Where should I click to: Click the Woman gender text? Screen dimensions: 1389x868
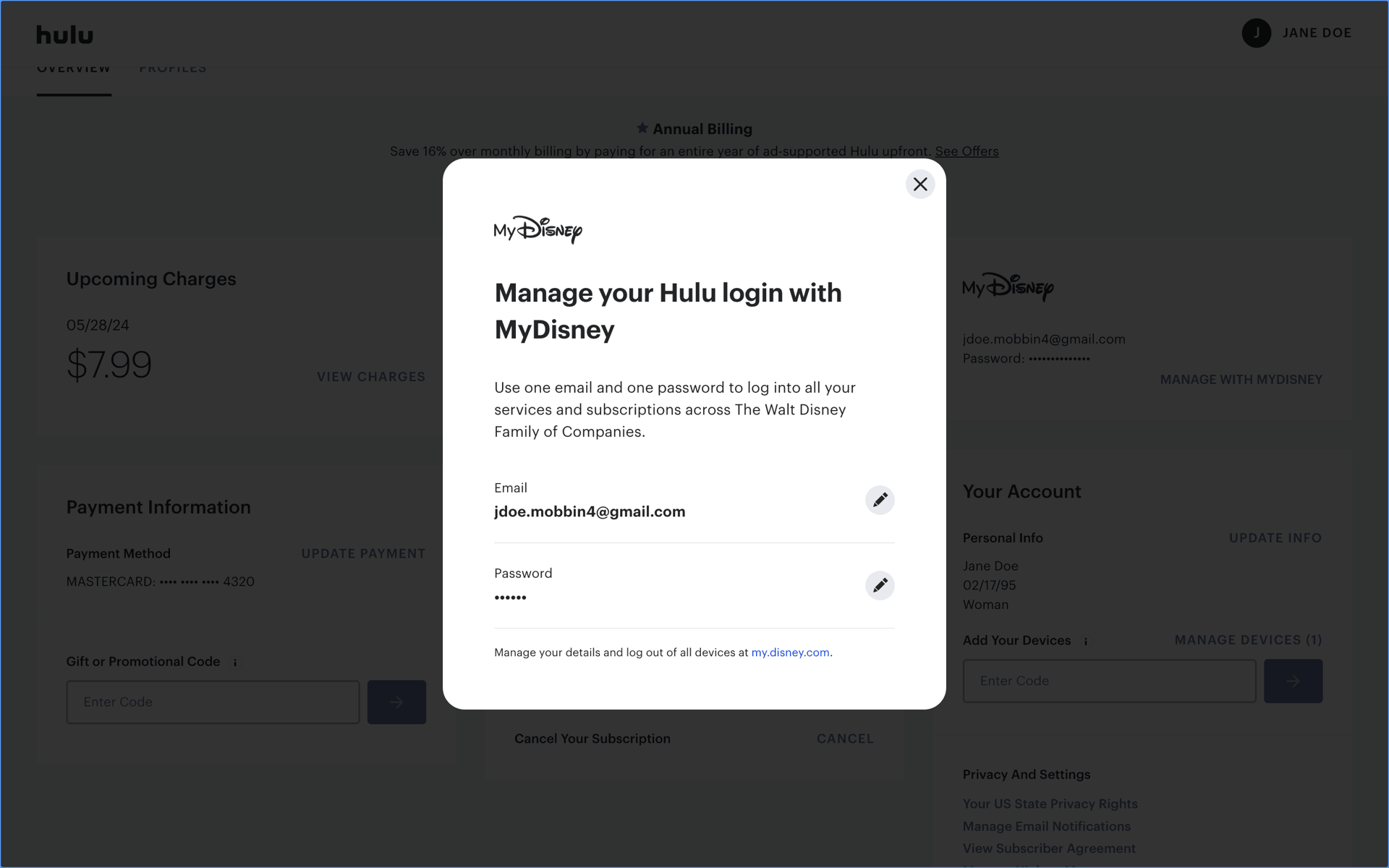985,605
